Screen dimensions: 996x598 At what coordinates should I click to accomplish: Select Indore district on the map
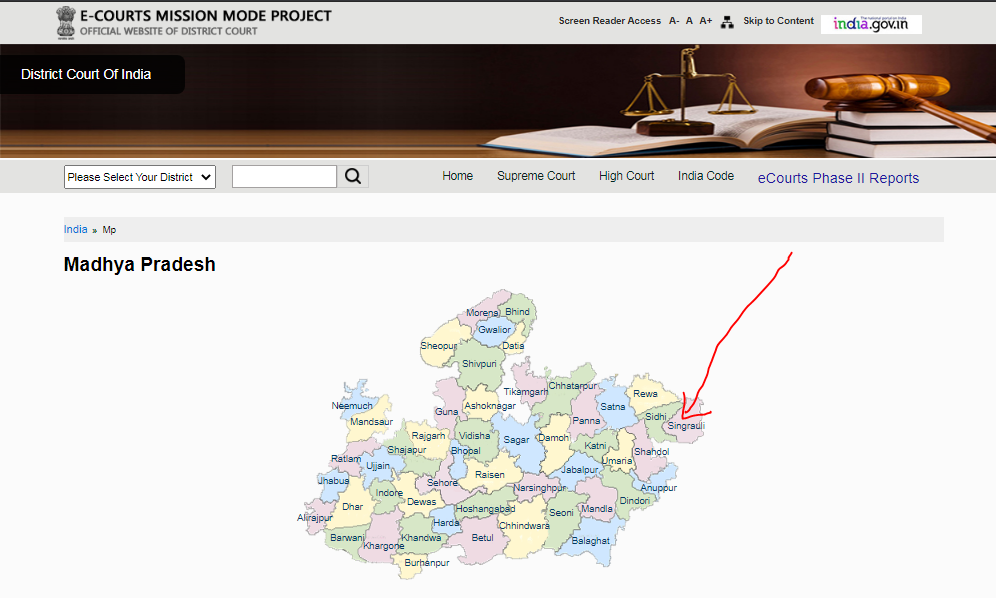[389, 492]
